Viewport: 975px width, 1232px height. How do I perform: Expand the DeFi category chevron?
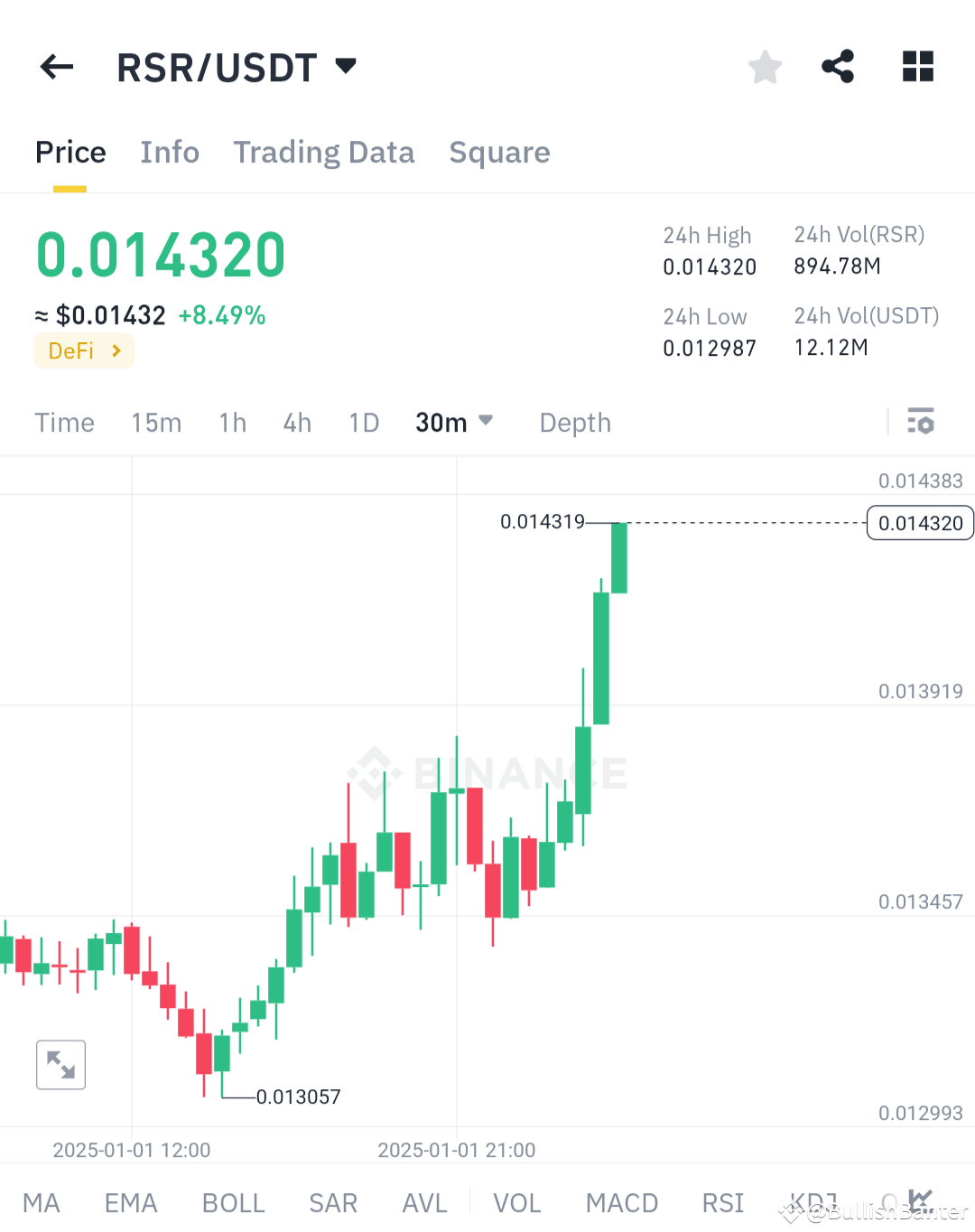coord(115,350)
